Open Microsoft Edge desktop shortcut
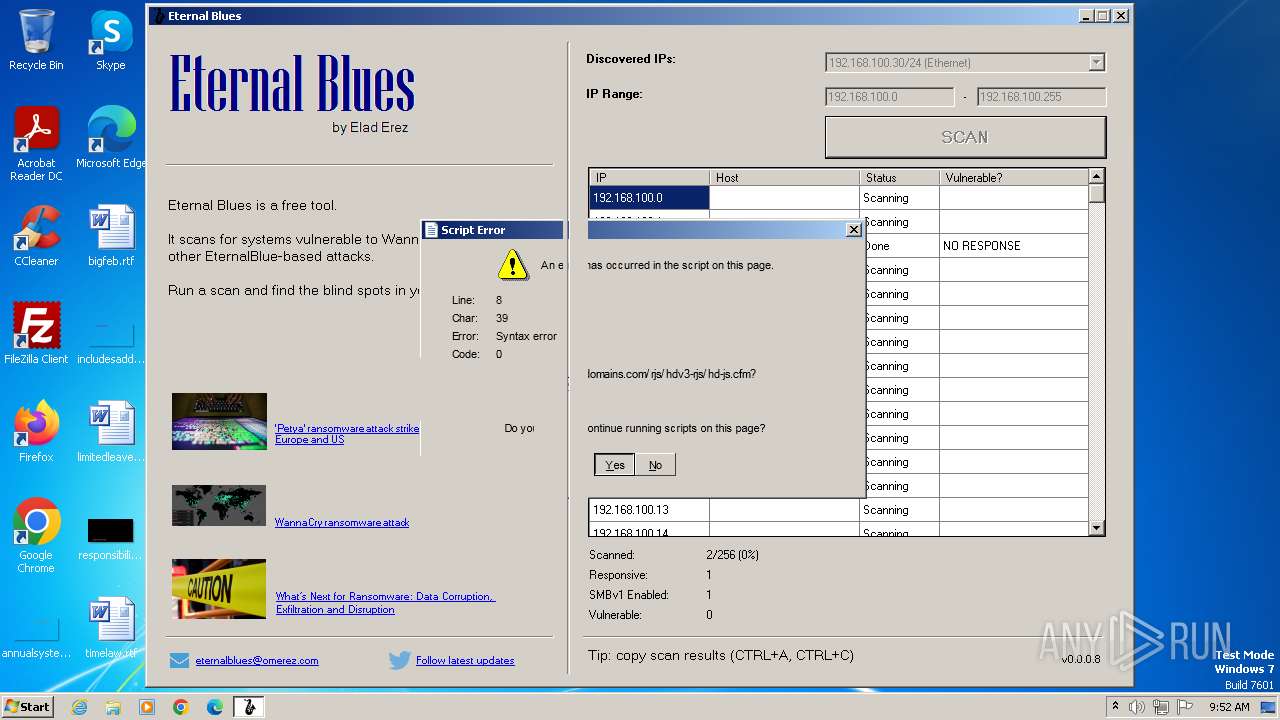The image size is (1280, 720). (110, 138)
